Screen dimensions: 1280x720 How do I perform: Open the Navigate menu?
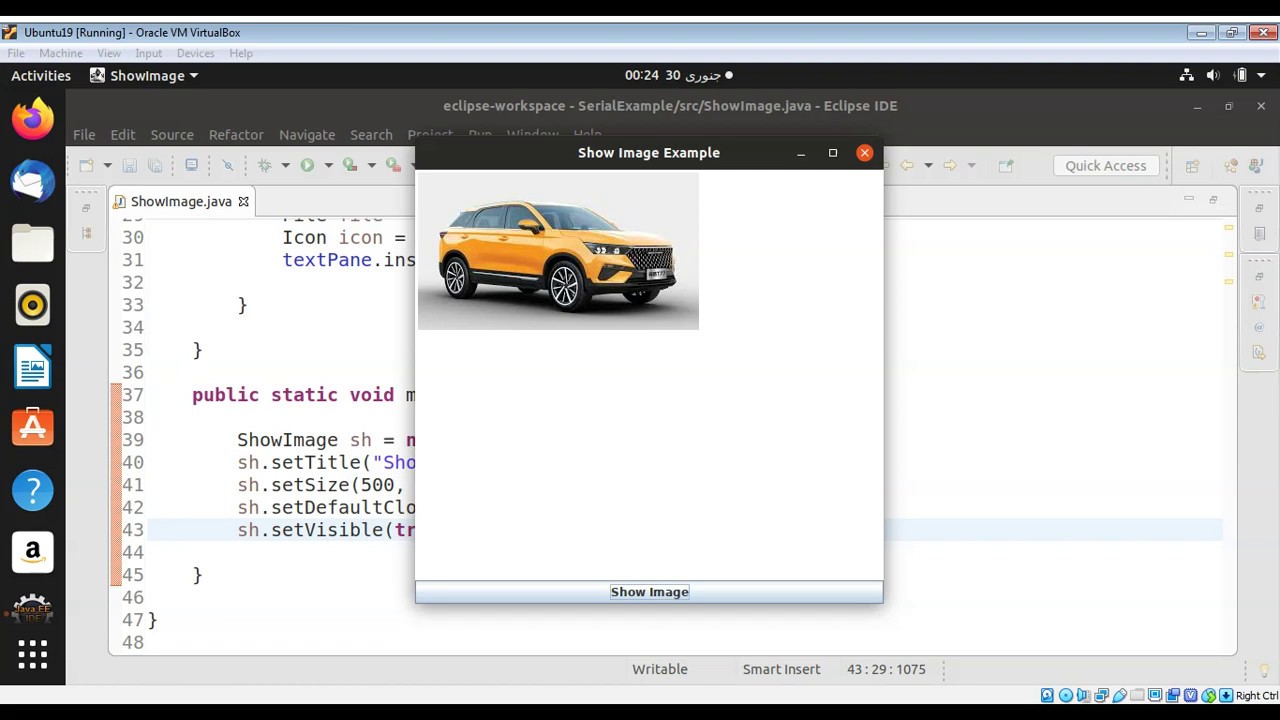pyautogui.click(x=307, y=134)
